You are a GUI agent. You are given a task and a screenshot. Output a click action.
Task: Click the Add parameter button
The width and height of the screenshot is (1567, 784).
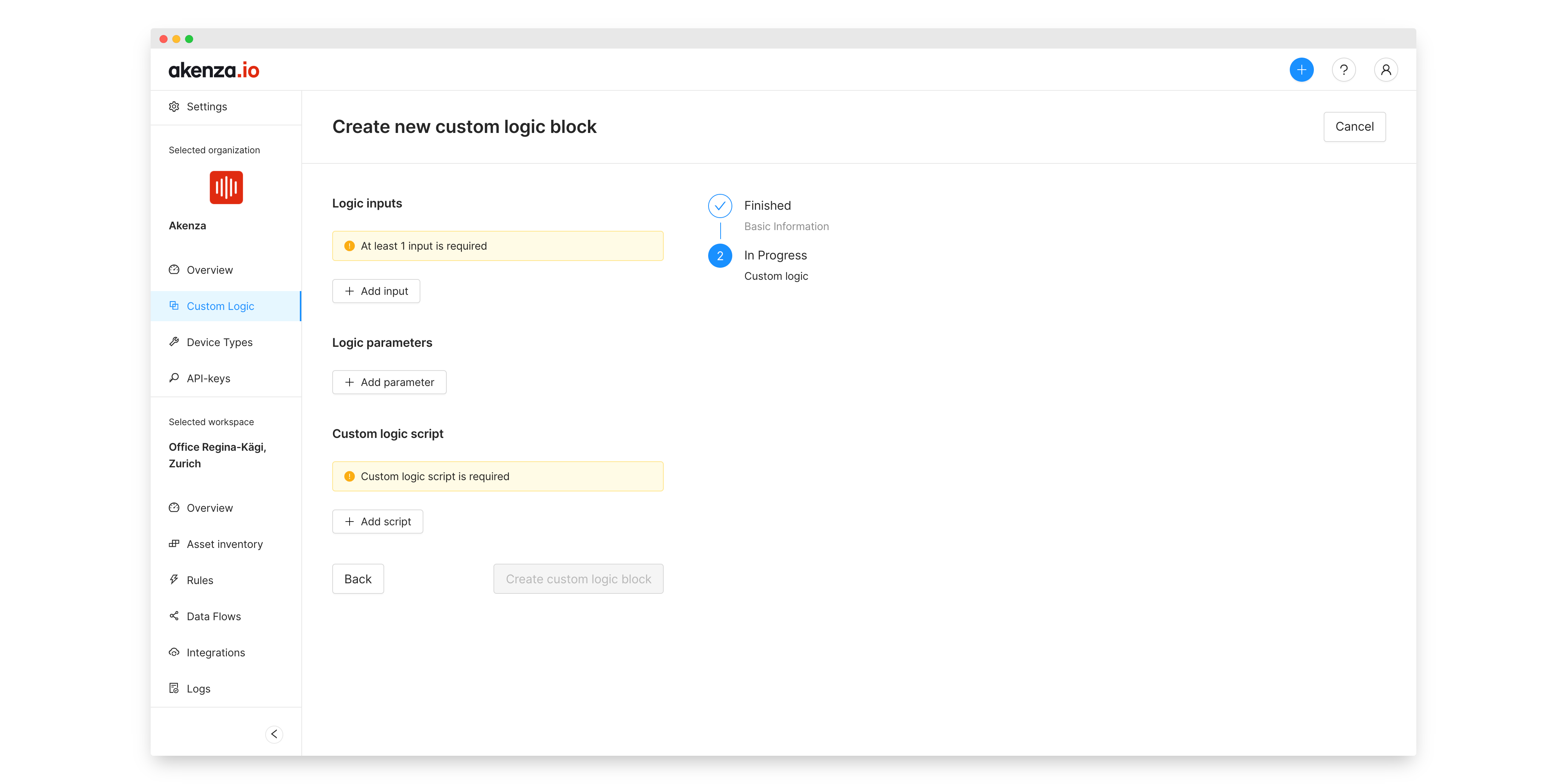389,382
